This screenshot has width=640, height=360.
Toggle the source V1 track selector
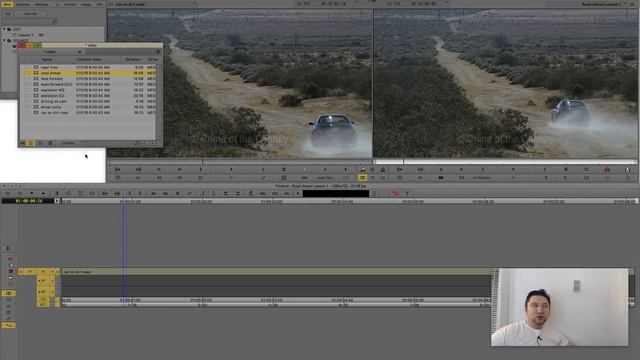[x=29, y=271]
